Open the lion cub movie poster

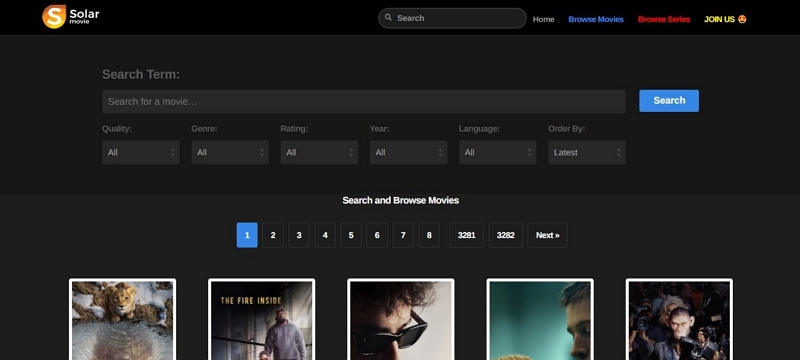click(x=122, y=319)
